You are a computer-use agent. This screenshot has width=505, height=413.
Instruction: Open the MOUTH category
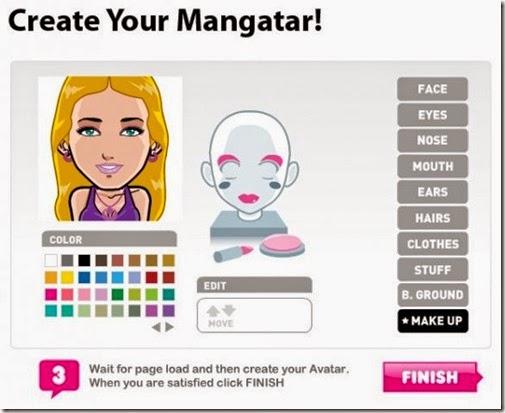432,166
